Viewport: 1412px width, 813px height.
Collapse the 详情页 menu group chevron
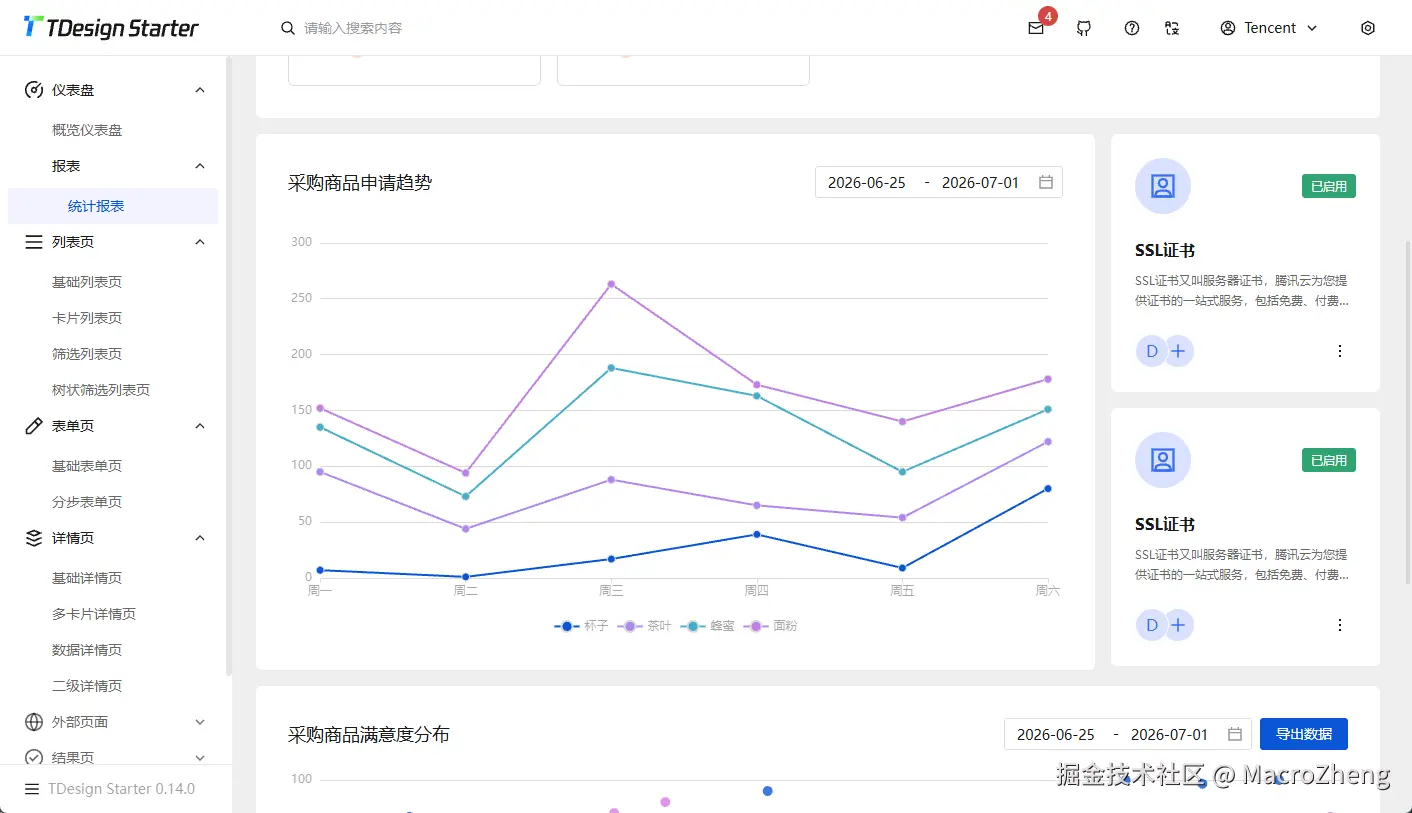200,538
